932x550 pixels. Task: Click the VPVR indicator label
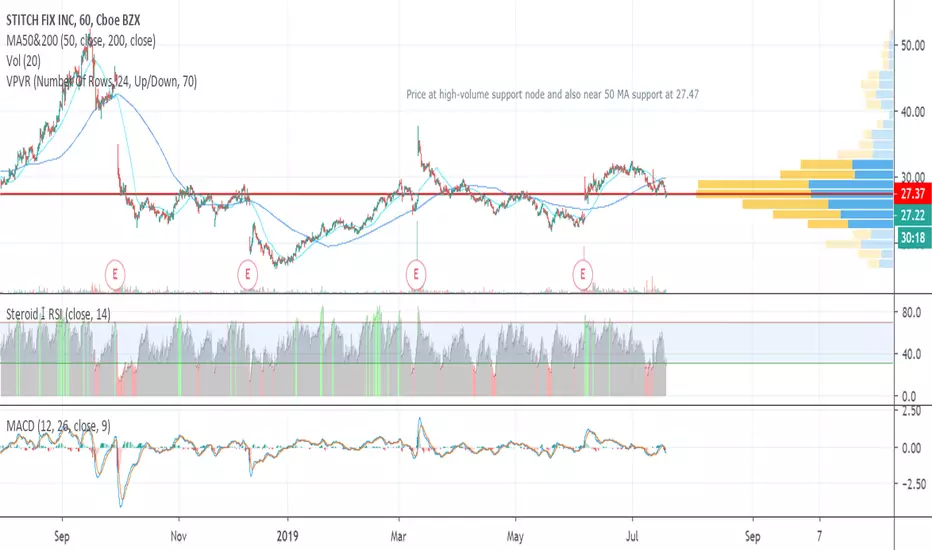pyautogui.click(x=101, y=81)
